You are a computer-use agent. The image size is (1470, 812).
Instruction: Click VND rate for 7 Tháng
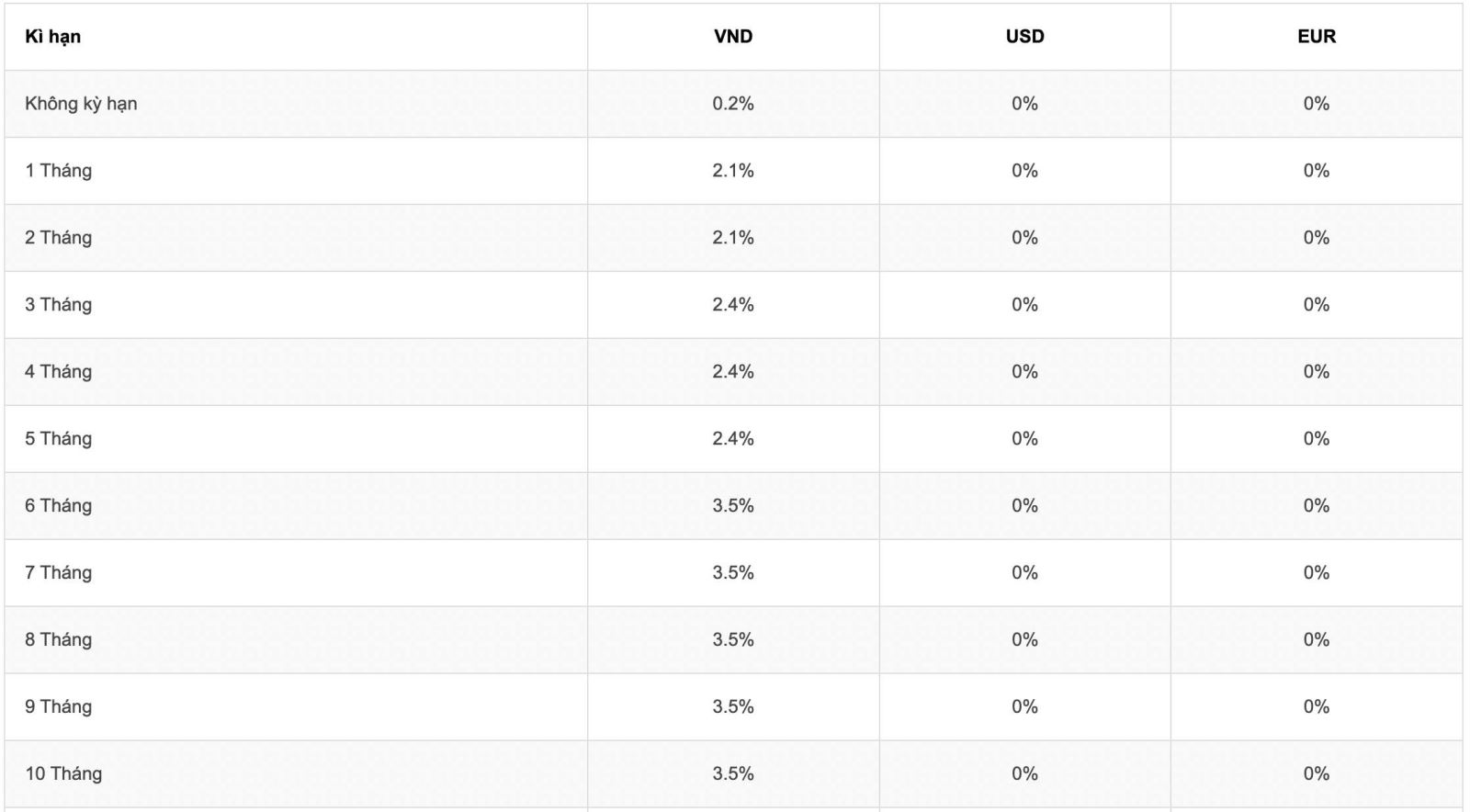tap(733, 573)
